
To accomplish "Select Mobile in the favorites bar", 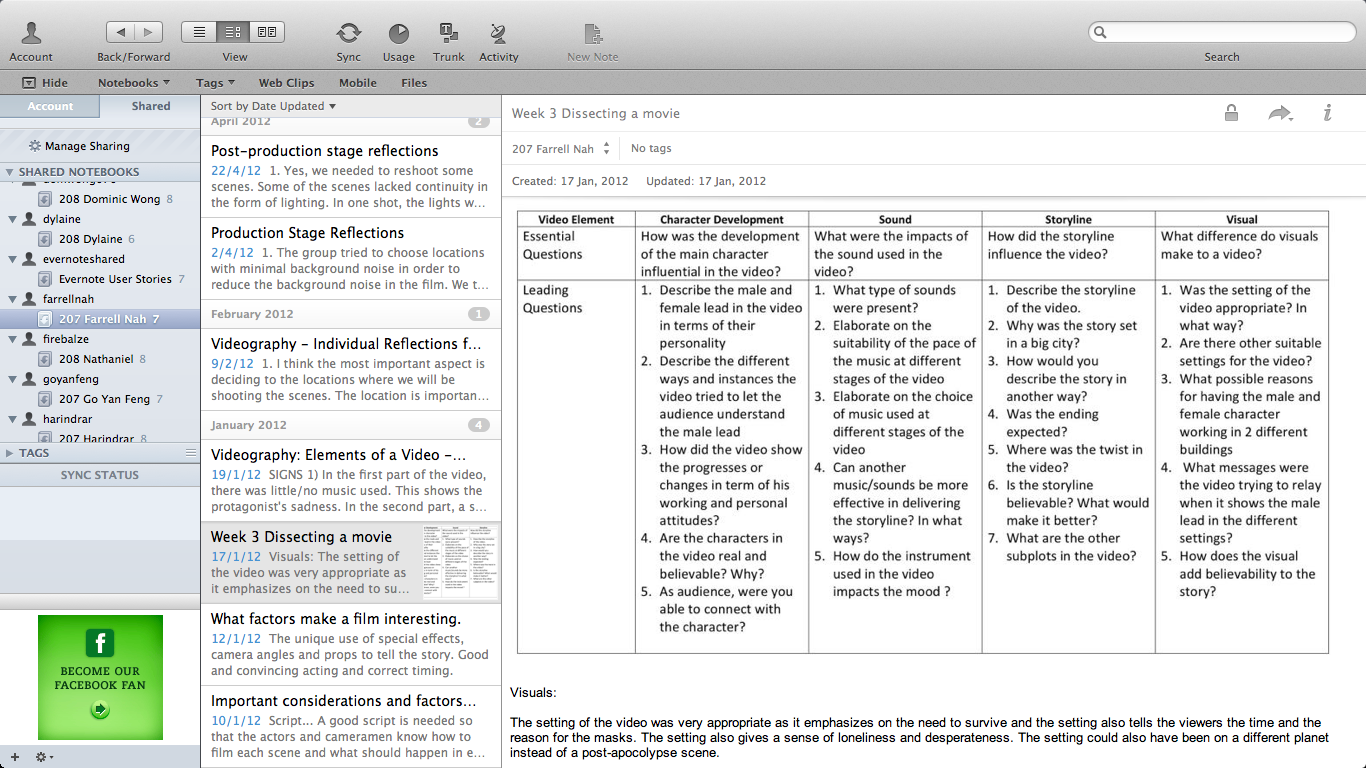I will tap(358, 83).
